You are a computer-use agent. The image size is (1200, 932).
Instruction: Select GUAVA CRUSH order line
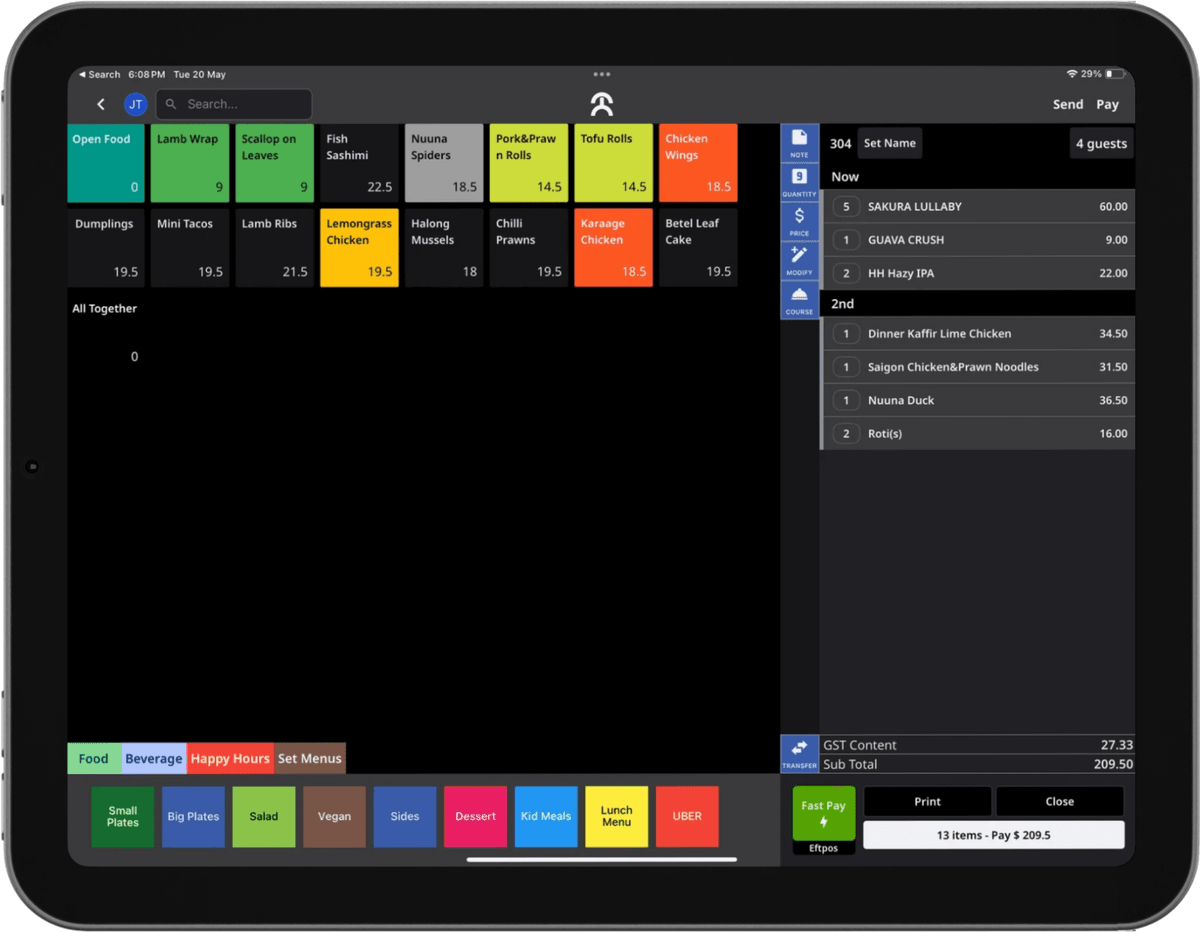[978, 240]
